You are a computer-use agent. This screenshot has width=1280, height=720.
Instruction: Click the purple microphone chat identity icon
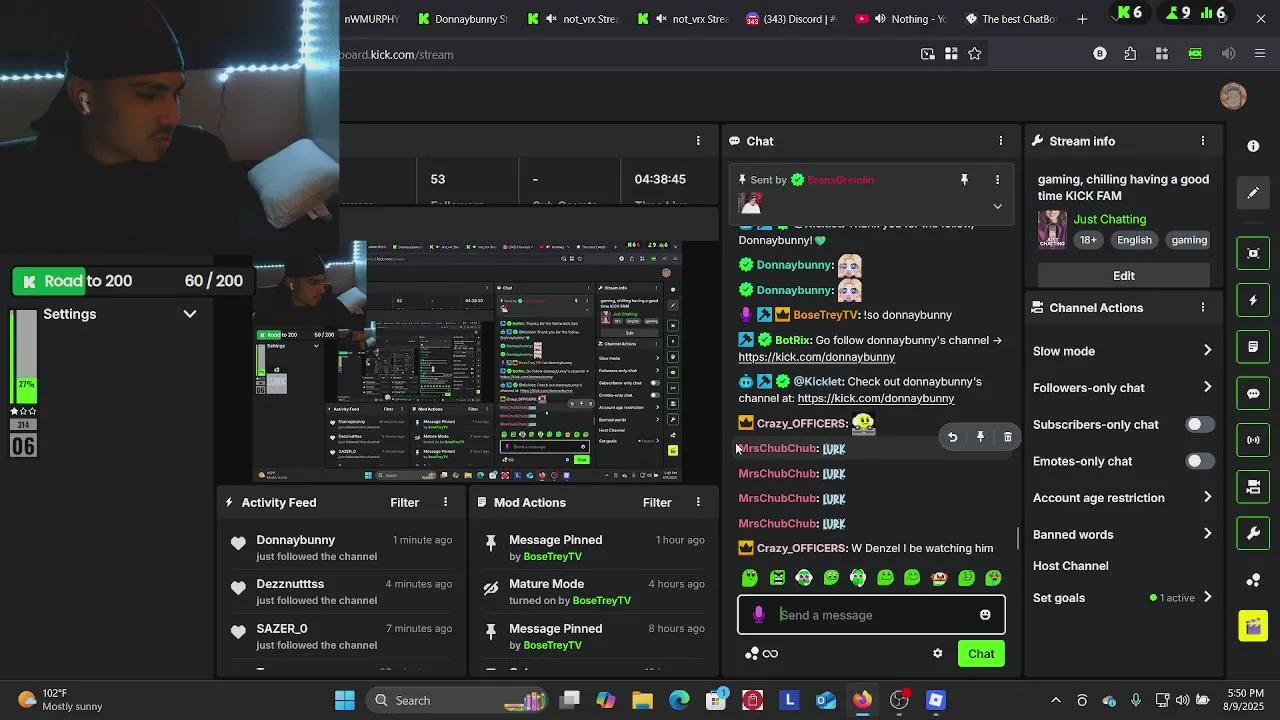point(759,615)
